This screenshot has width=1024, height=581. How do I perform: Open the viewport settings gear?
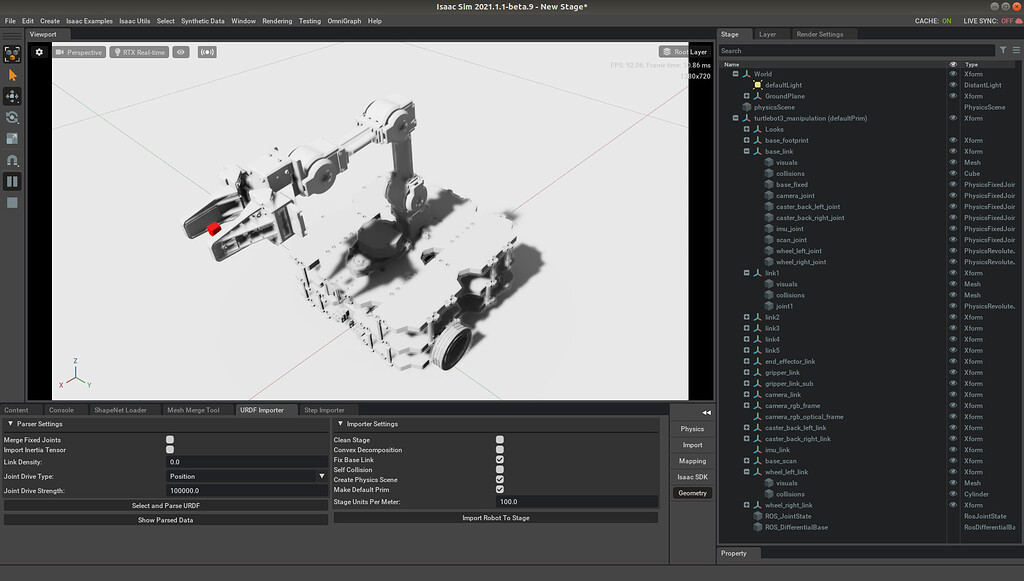point(38,52)
